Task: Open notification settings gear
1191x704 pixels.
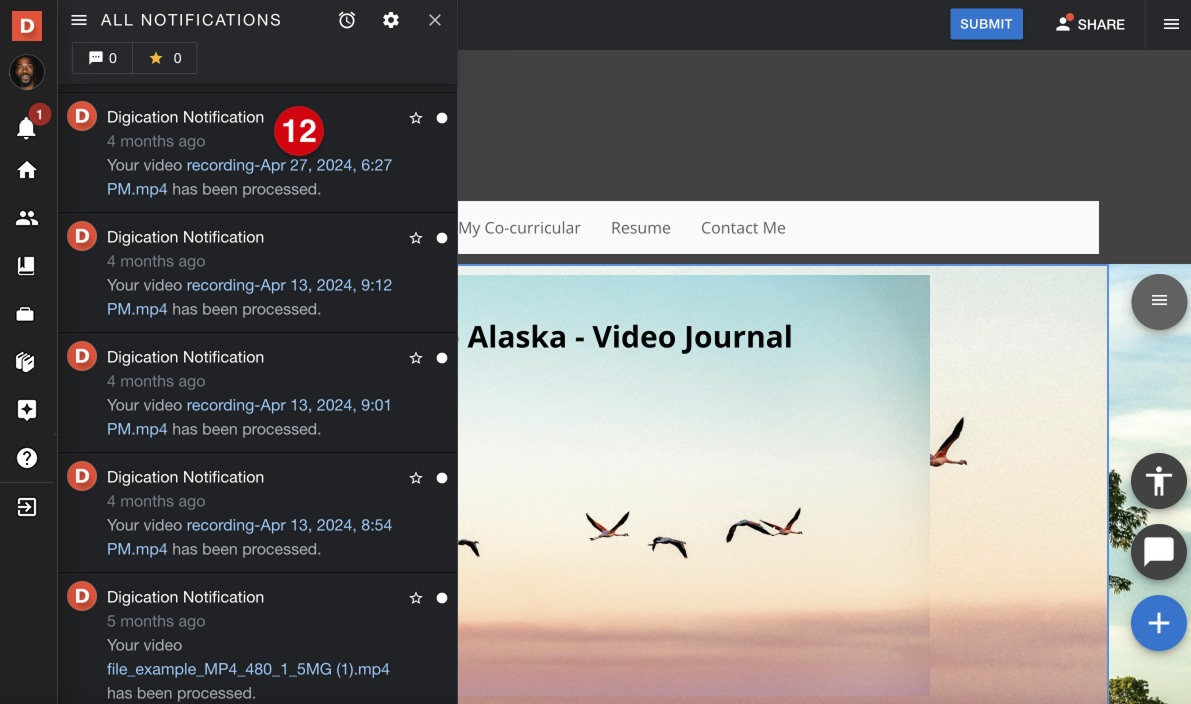Action: coord(391,20)
